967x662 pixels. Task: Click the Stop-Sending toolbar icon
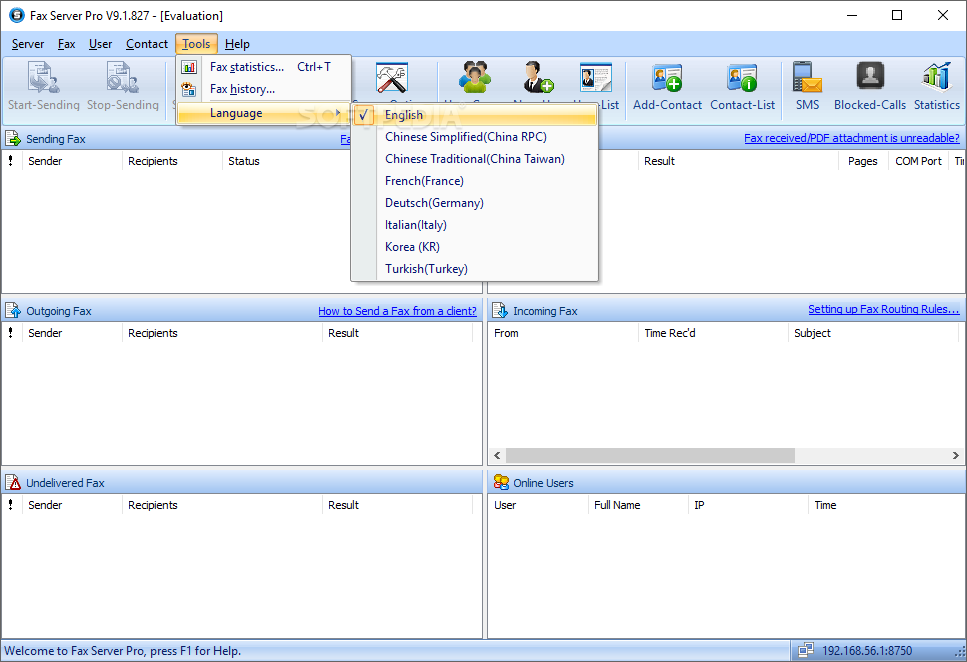122,77
